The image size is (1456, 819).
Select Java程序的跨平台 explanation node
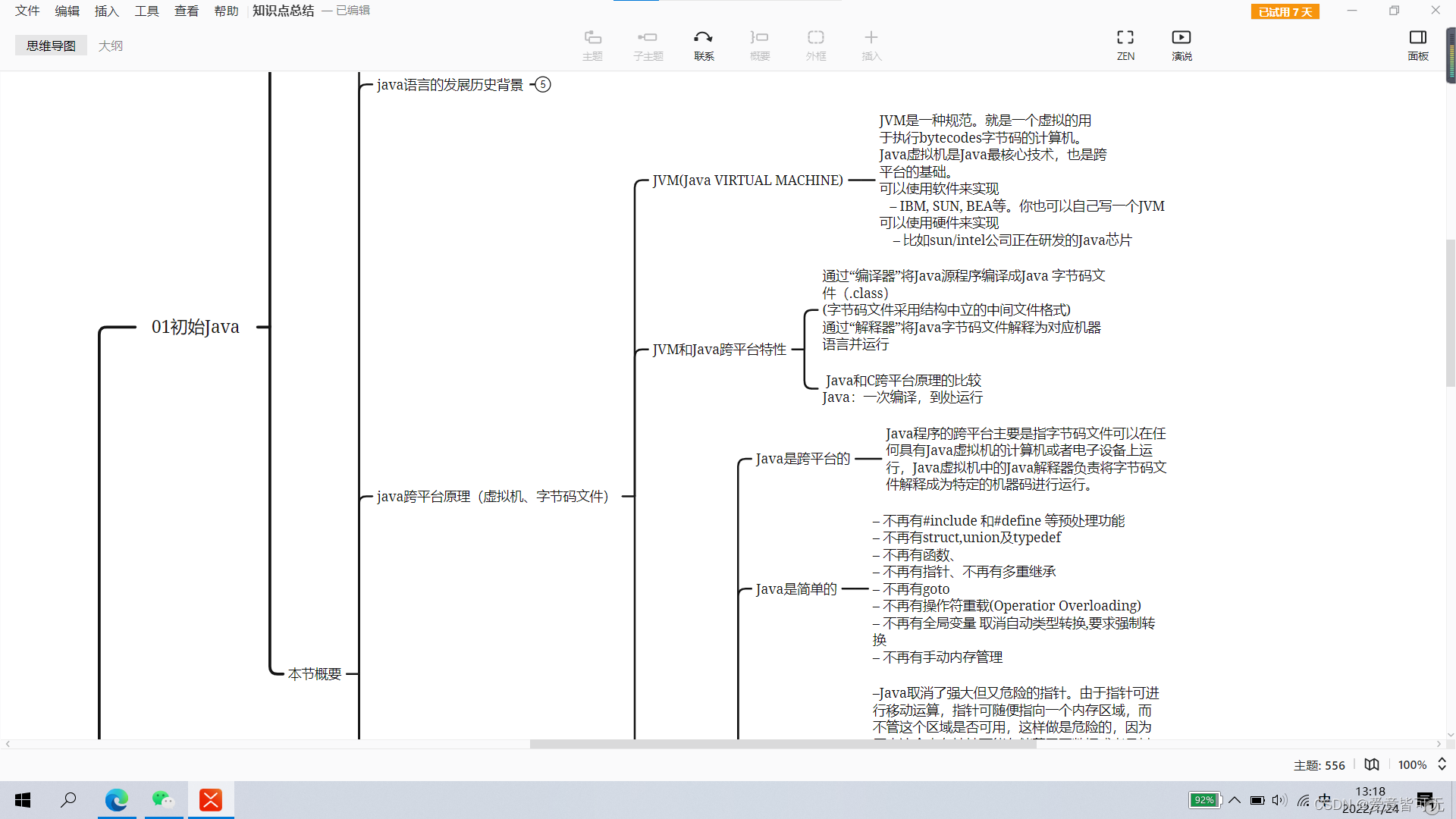click(1026, 458)
